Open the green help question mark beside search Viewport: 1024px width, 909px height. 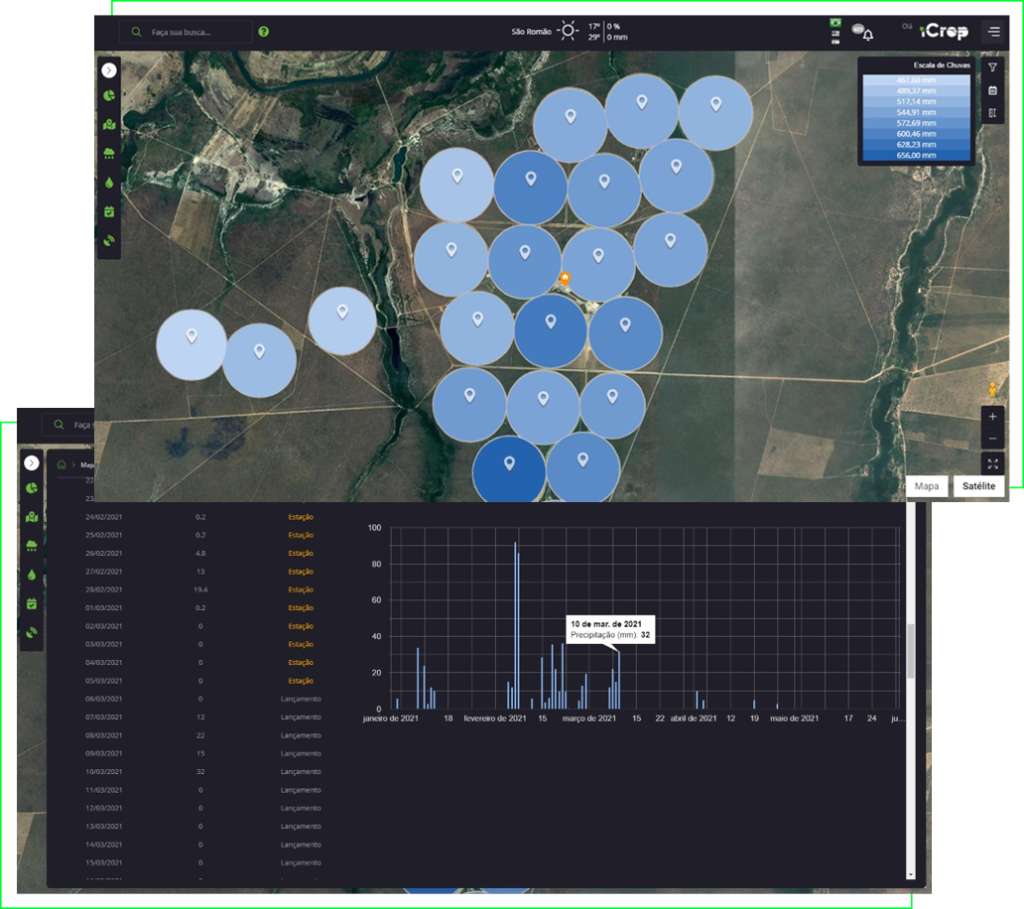(x=262, y=31)
